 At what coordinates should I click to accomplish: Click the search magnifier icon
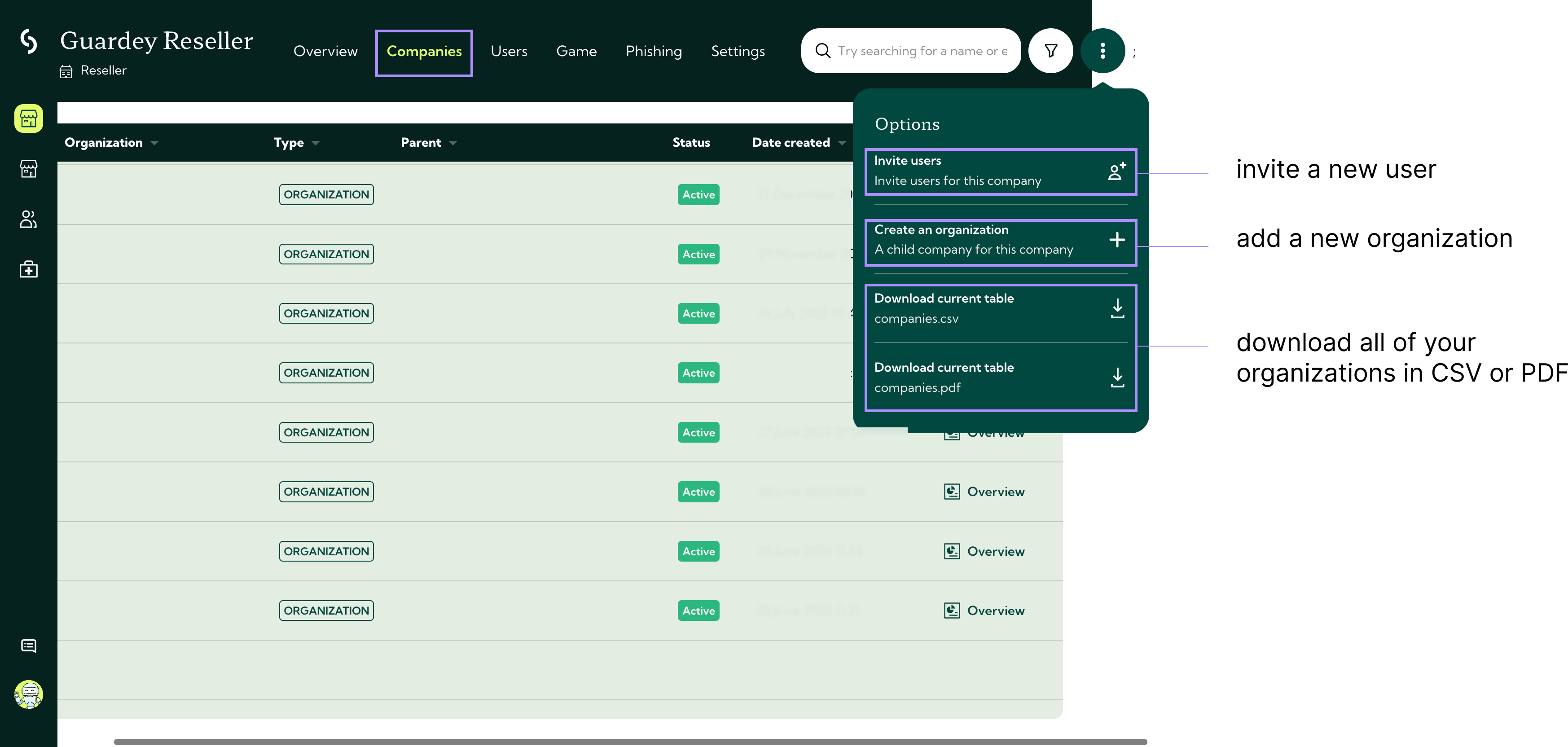(823, 51)
